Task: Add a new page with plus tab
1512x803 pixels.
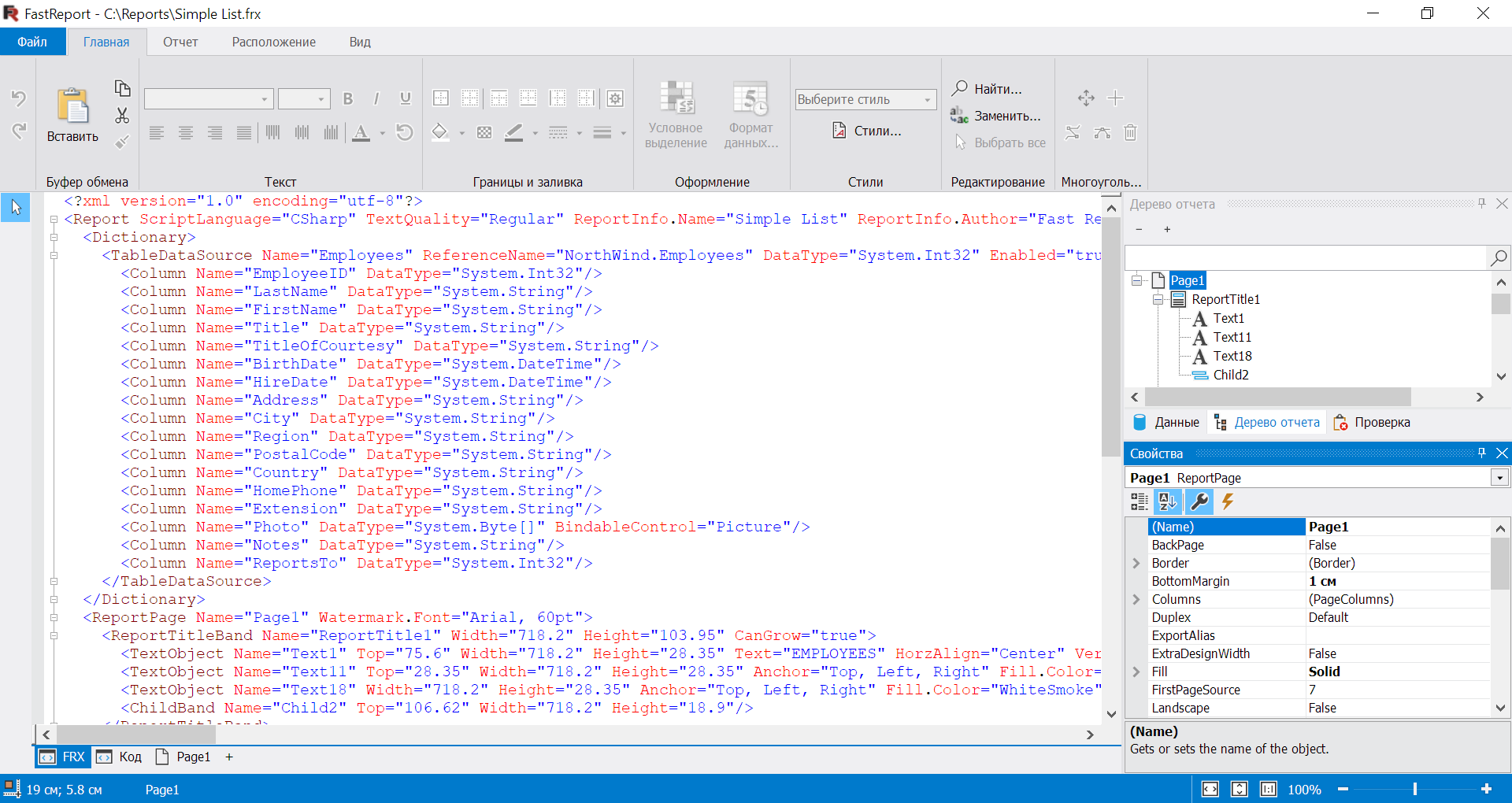Action: tap(229, 757)
